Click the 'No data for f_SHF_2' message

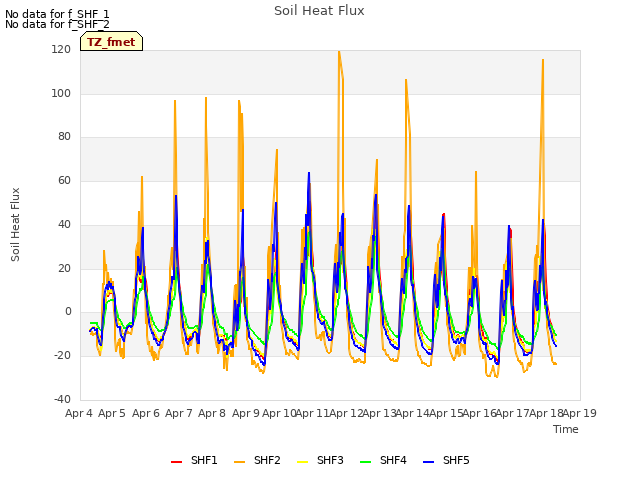tap(57, 24)
